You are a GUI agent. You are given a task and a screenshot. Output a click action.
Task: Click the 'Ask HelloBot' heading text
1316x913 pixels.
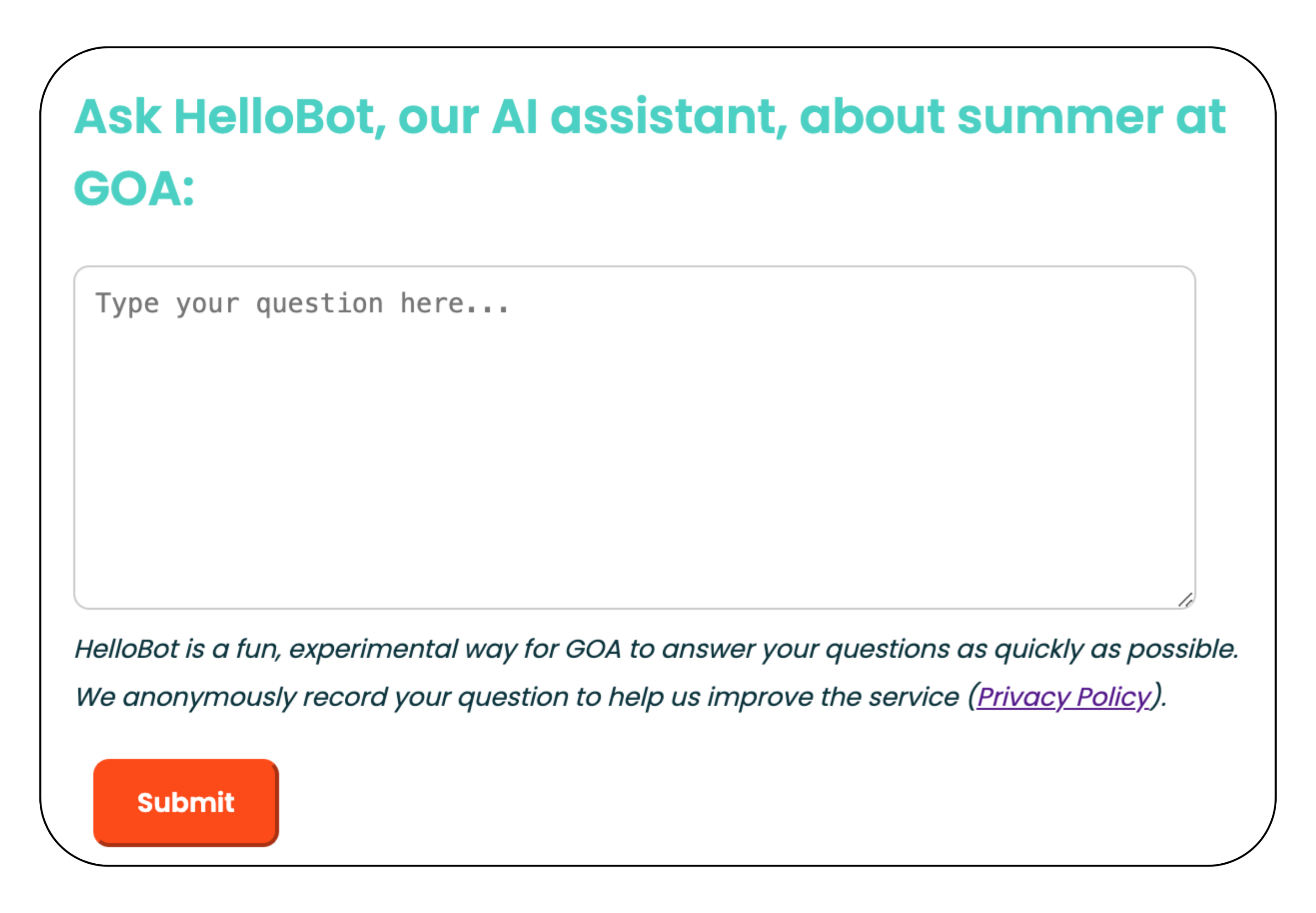[x=647, y=117]
